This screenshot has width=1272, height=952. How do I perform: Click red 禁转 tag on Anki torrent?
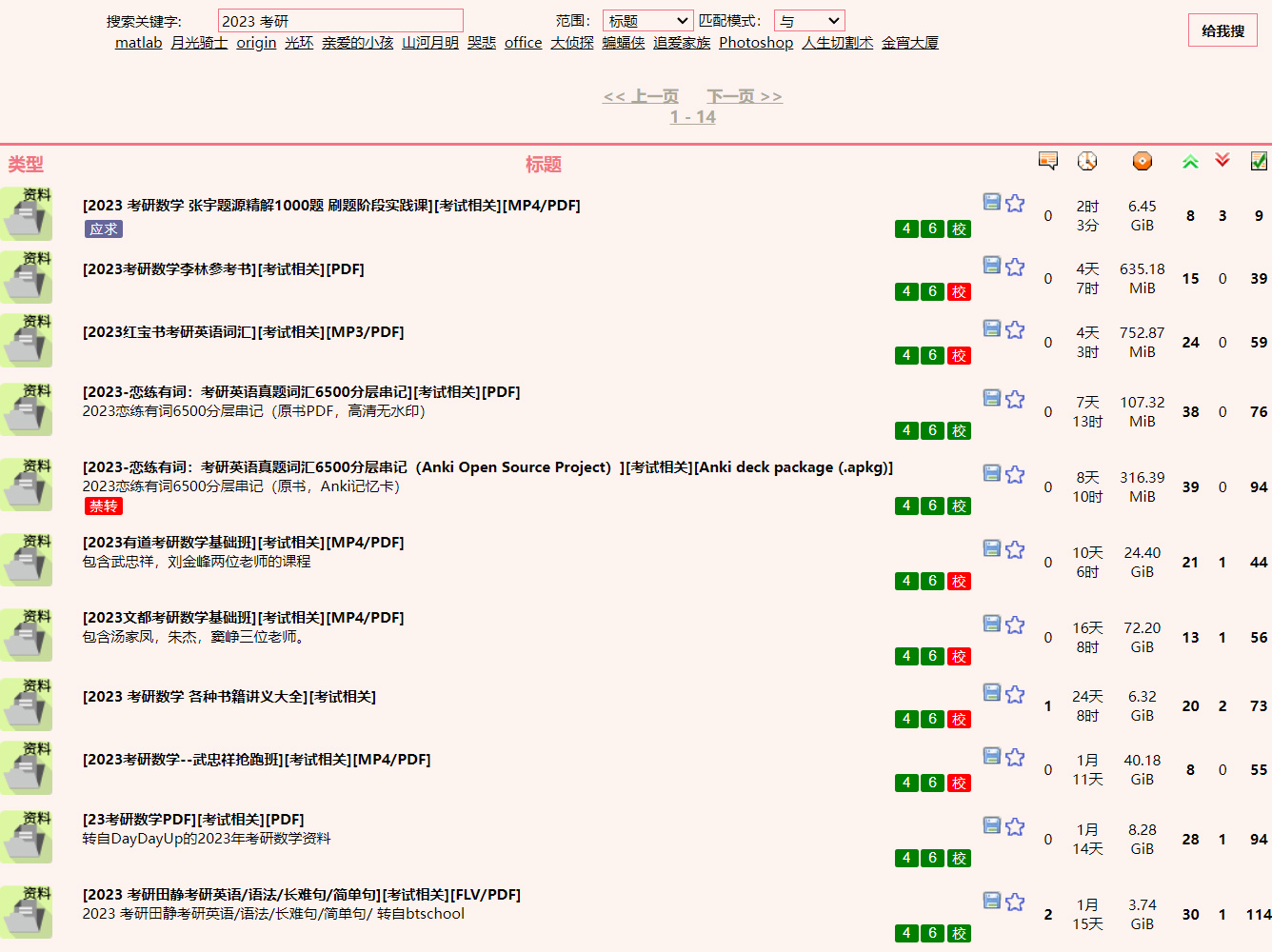[x=104, y=506]
